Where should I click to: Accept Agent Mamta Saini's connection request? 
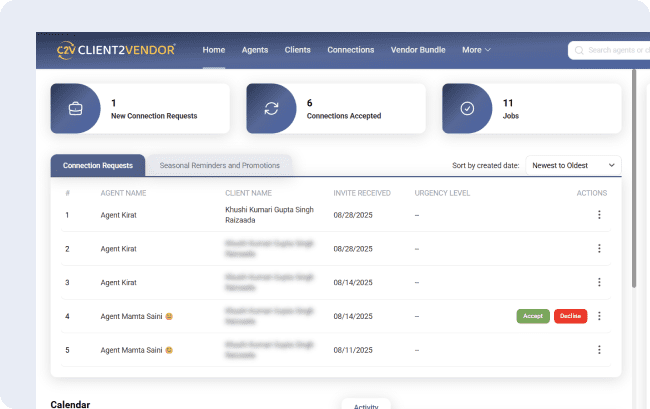tap(533, 316)
